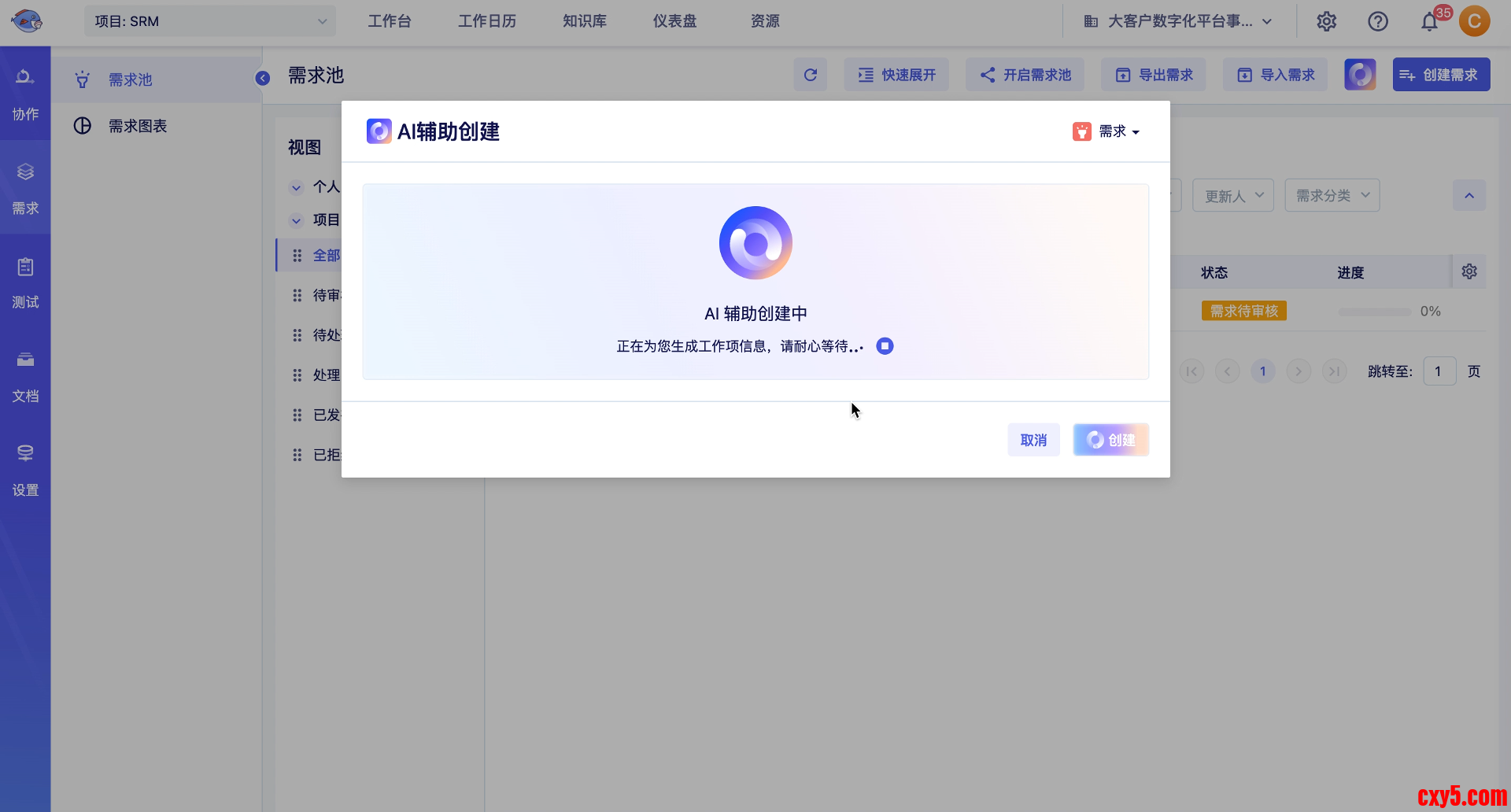Open the 项目: SRM project dropdown
The width and height of the screenshot is (1511, 812).
(x=210, y=21)
